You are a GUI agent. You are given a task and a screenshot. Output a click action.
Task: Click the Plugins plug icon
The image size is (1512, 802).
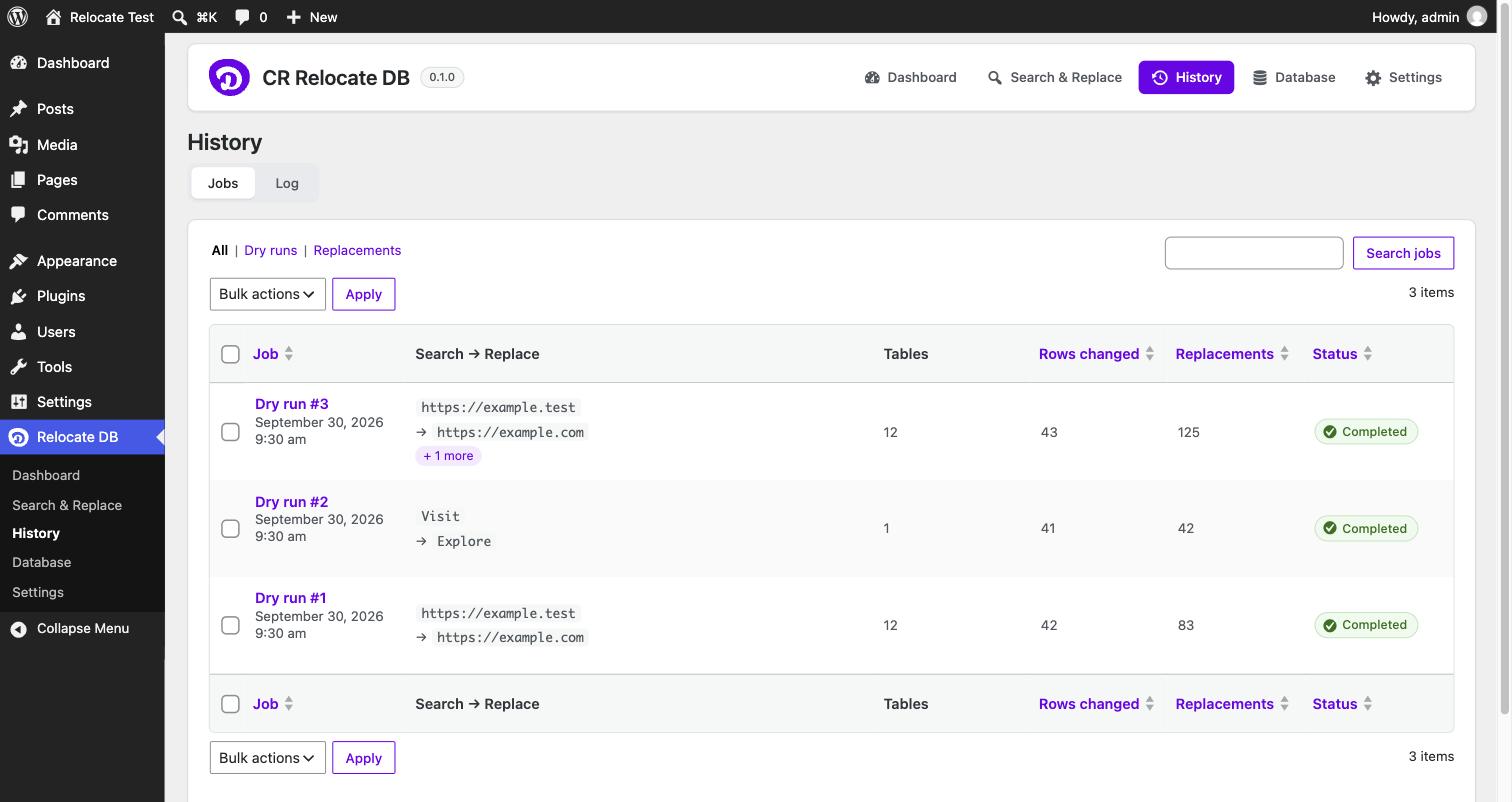[19, 296]
